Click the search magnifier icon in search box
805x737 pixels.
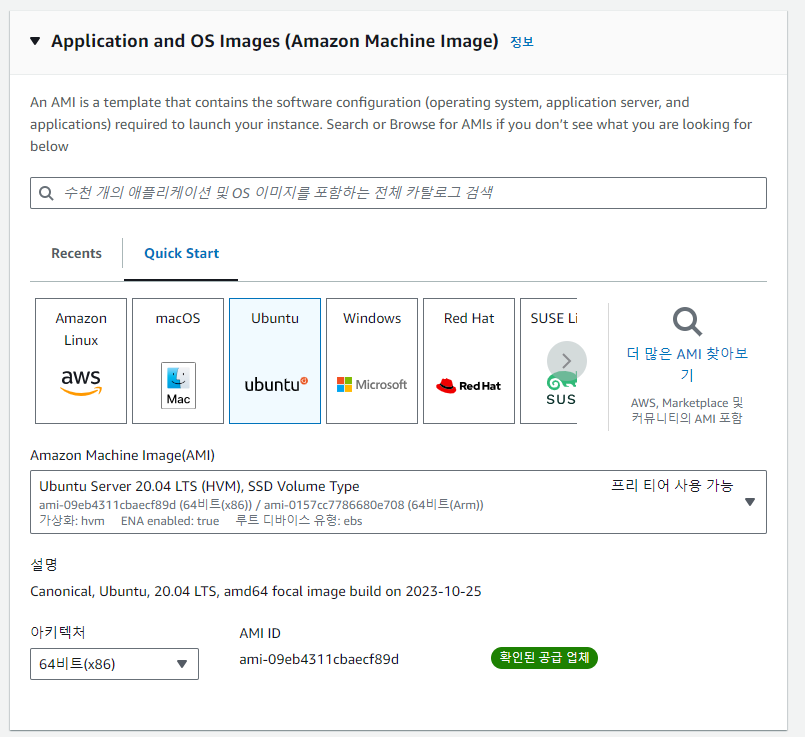click(x=46, y=193)
